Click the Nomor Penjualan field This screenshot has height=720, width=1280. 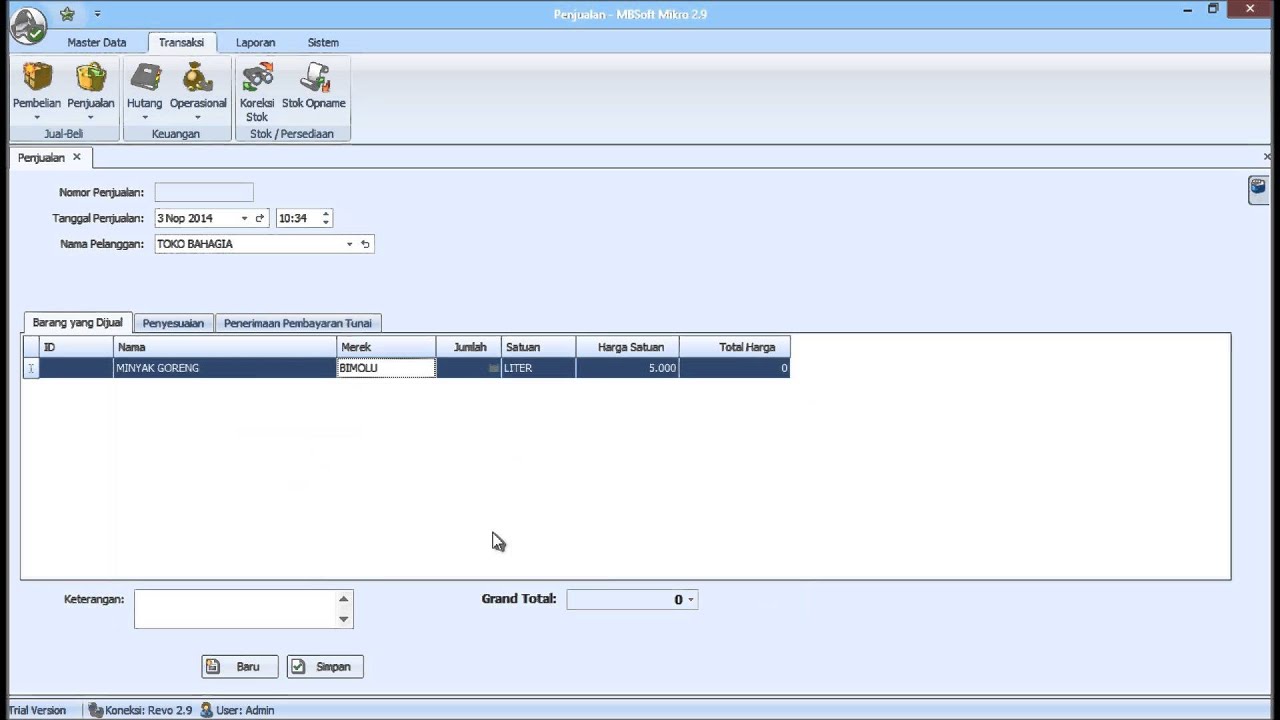[204, 192]
